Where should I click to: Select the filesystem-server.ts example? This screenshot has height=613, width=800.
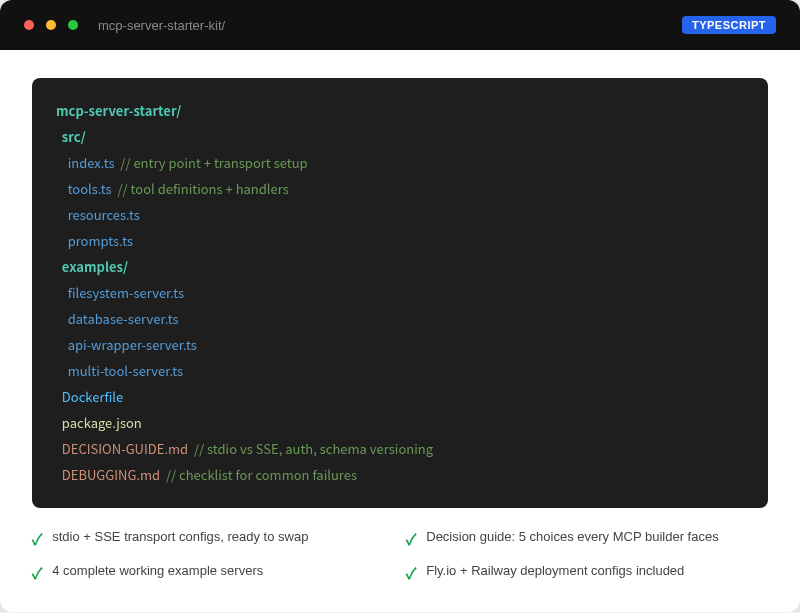point(126,293)
